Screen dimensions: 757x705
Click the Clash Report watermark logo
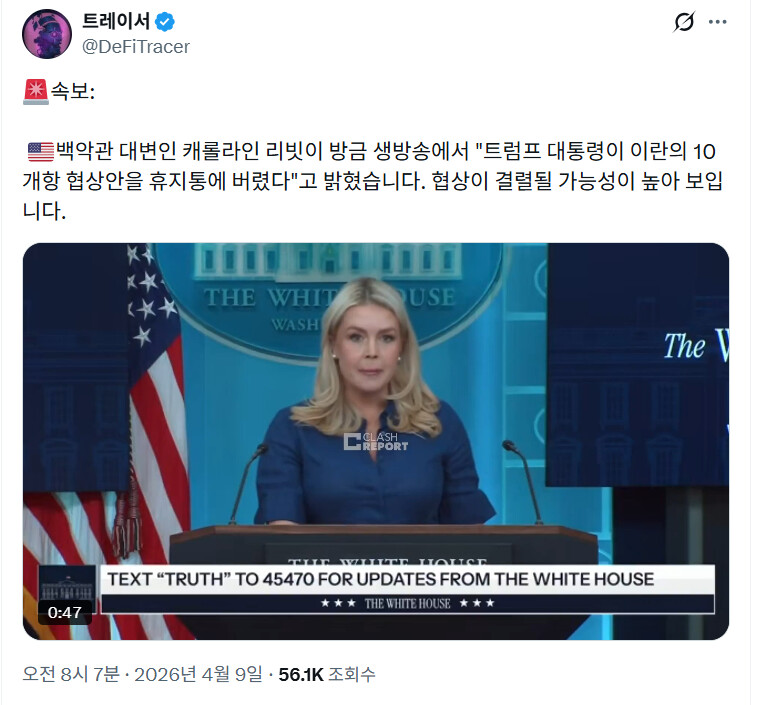pyautogui.click(x=376, y=441)
